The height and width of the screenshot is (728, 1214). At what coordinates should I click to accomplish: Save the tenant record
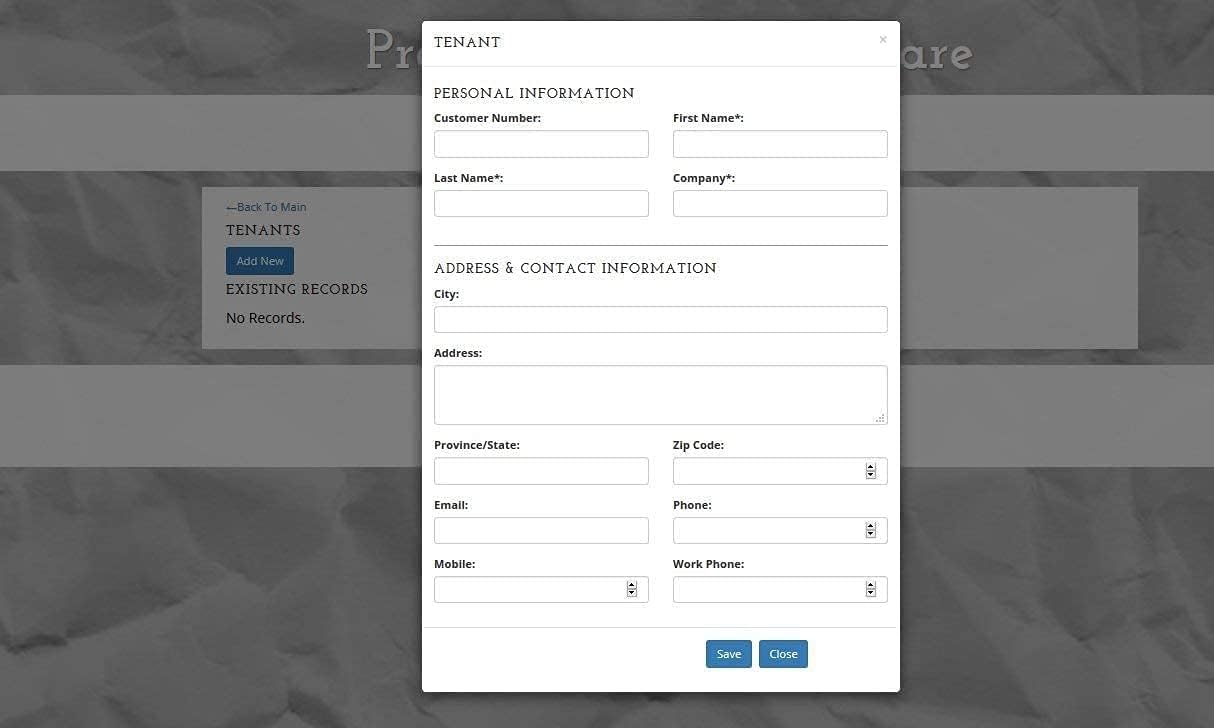pos(728,654)
